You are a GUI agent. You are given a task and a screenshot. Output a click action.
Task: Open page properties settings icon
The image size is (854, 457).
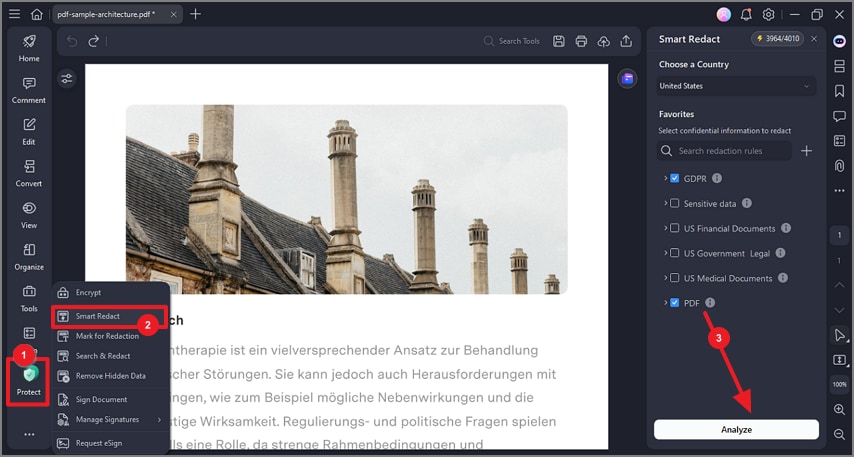click(x=66, y=78)
